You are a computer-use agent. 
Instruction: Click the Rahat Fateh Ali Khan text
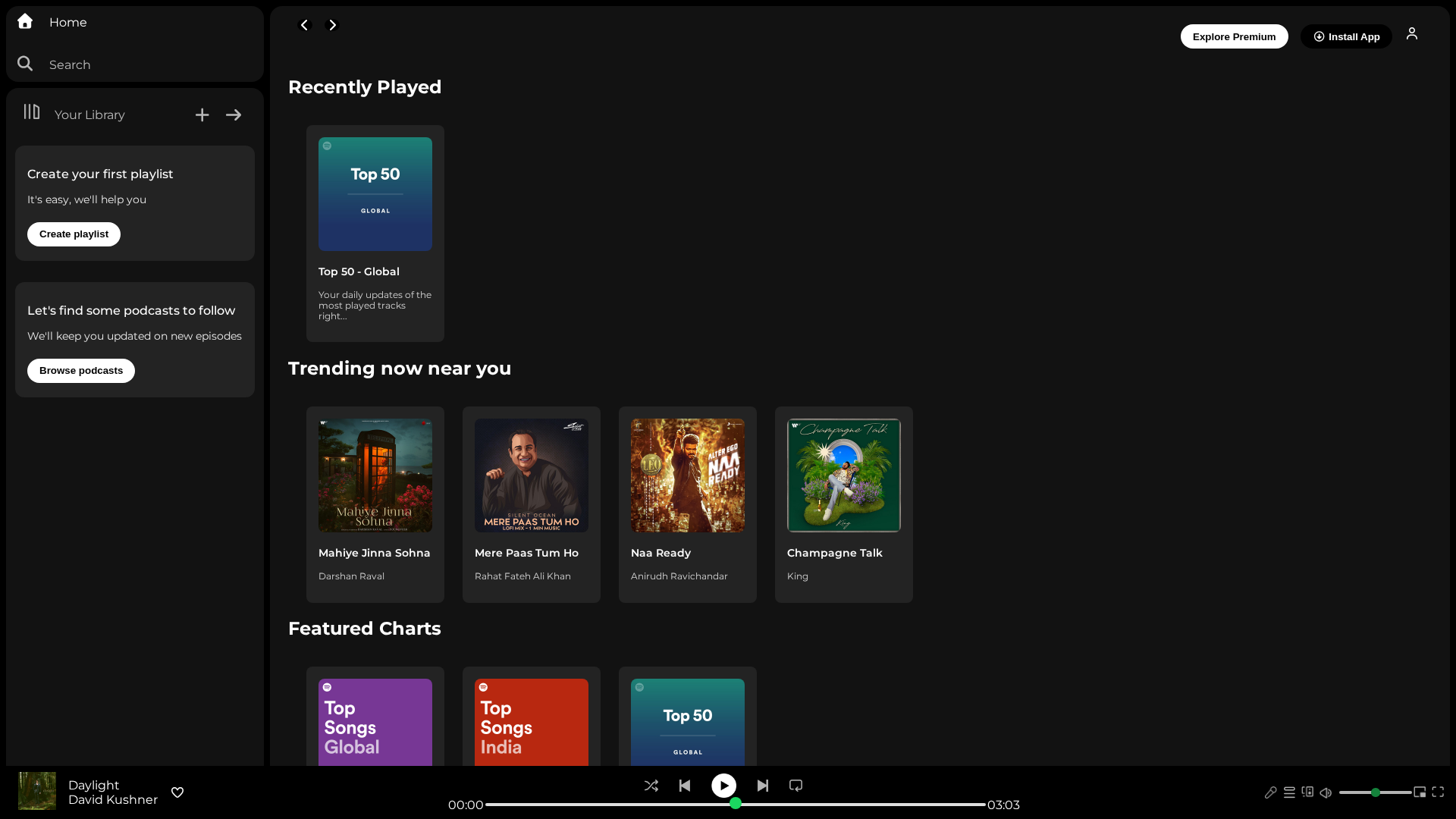(x=522, y=576)
